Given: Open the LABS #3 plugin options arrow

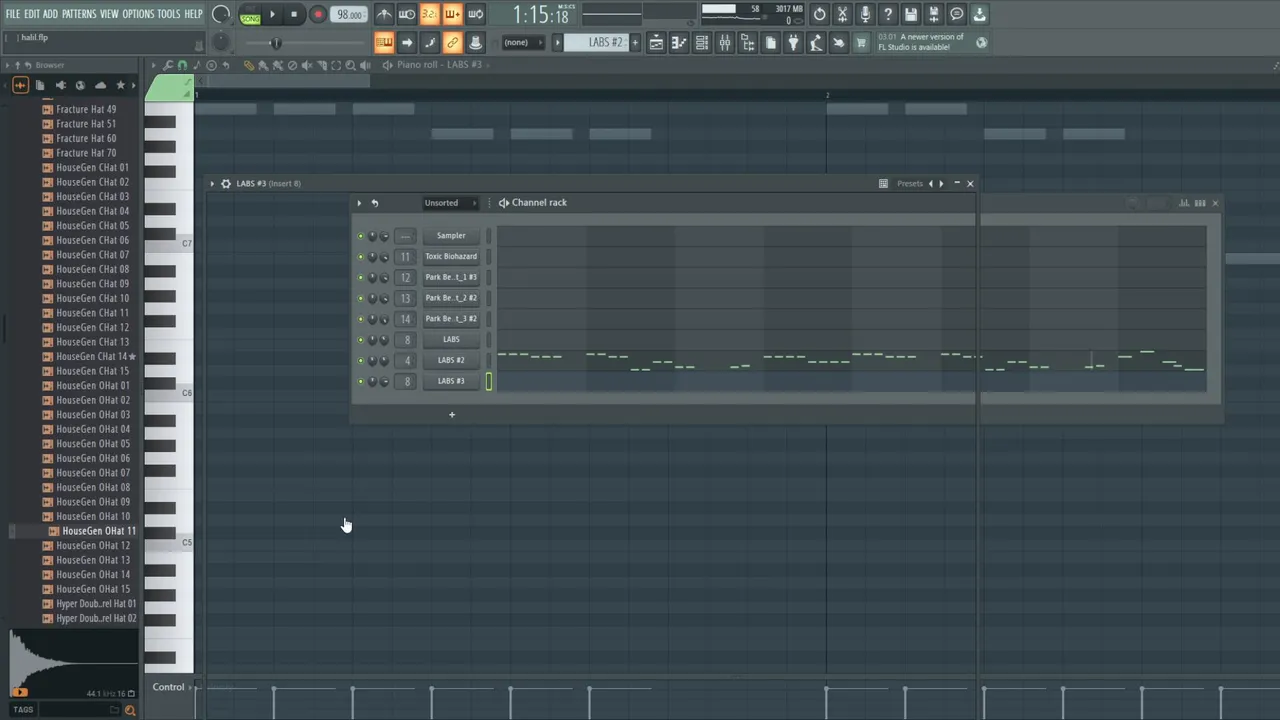Looking at the screenshot, I should coord(212,184).
